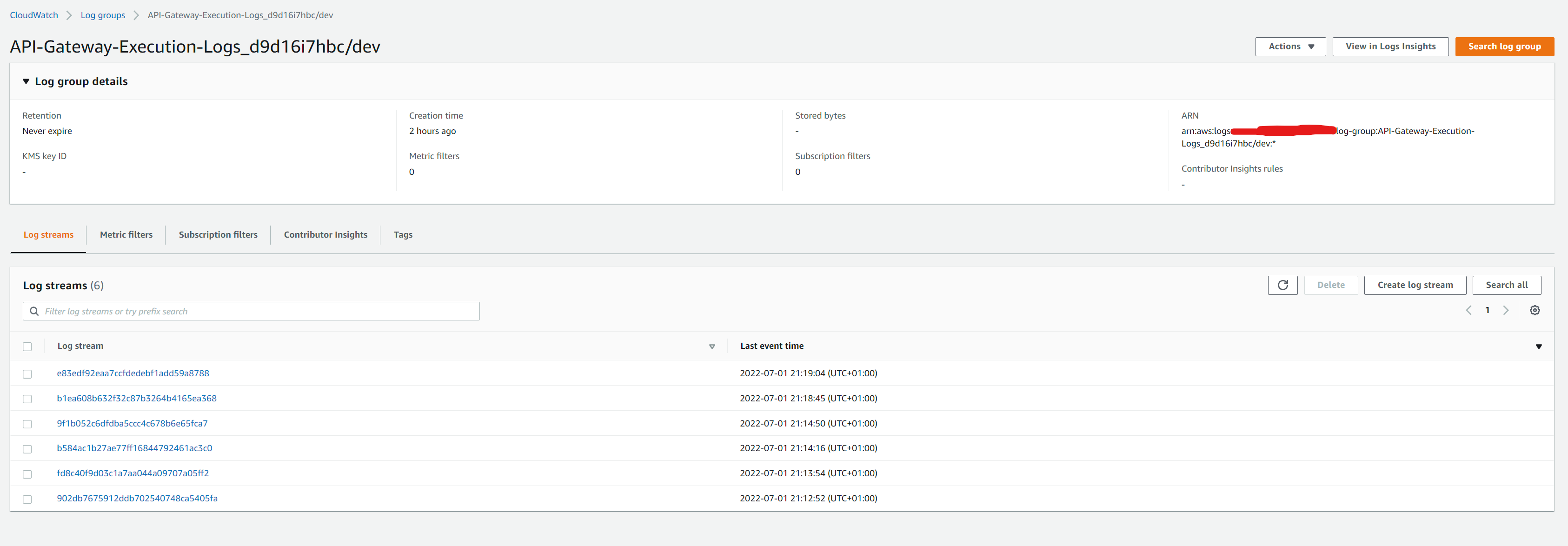
Task: Go to previous page arrow
Action: [x=1468, y=310]
